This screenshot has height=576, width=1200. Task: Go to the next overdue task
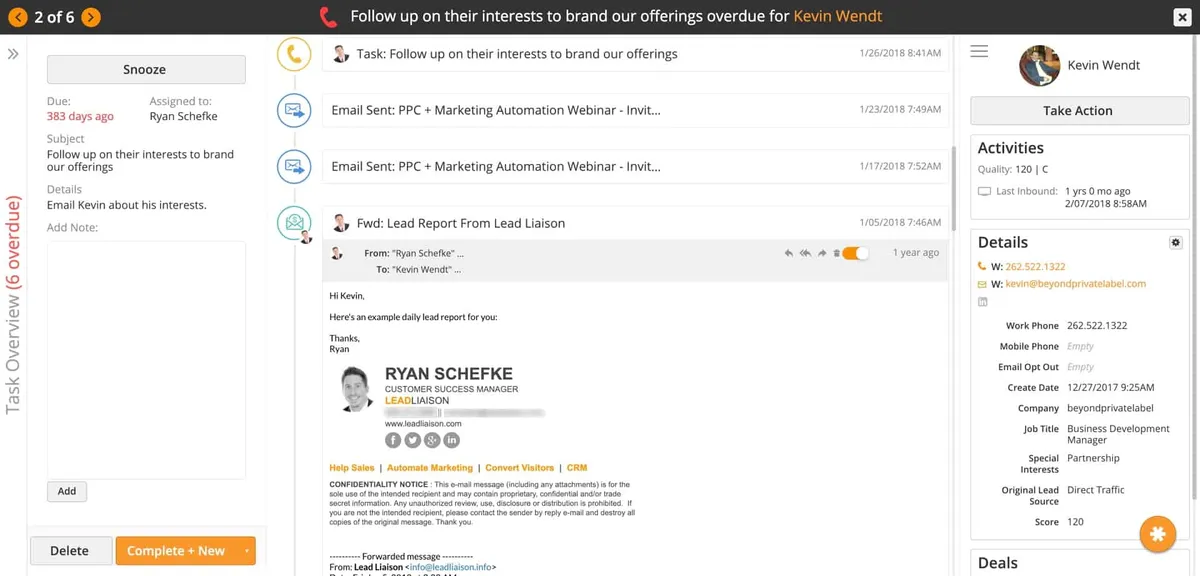[x=91, y=17]
